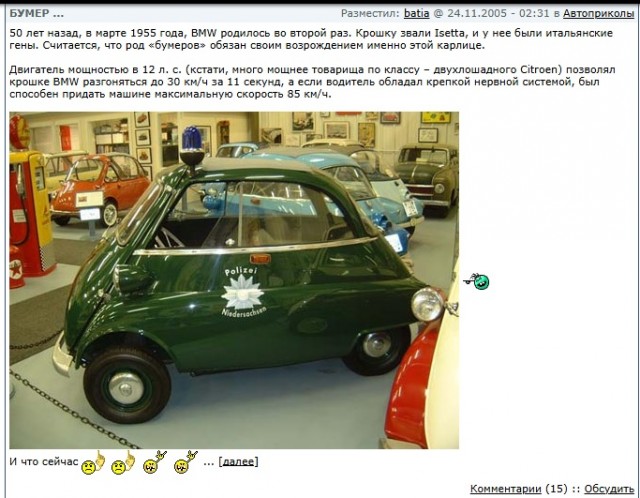Click the paragraph starting '50 лет назад'

coord(311,39)
